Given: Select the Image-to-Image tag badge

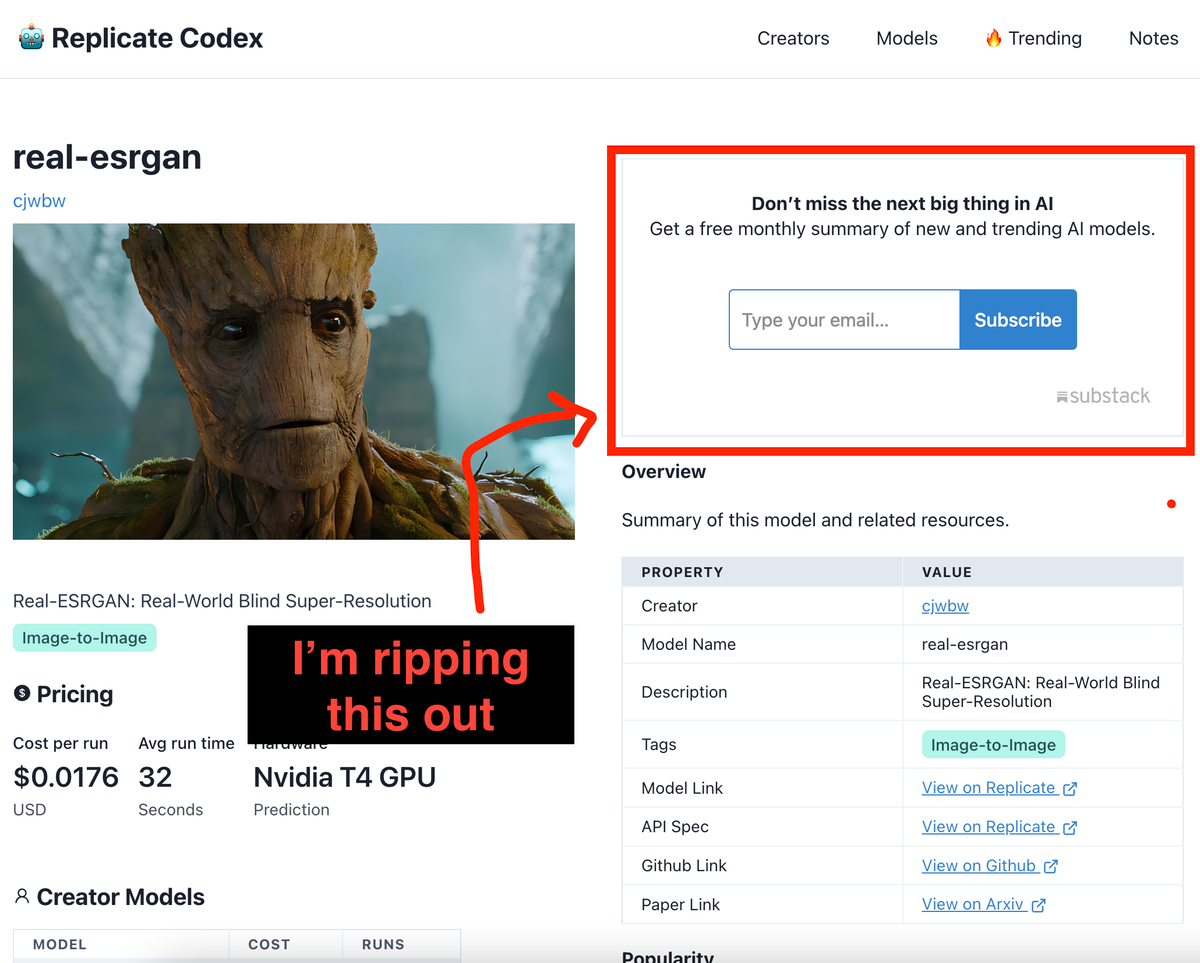Looking at the screenshot, I should click(84, 636).
